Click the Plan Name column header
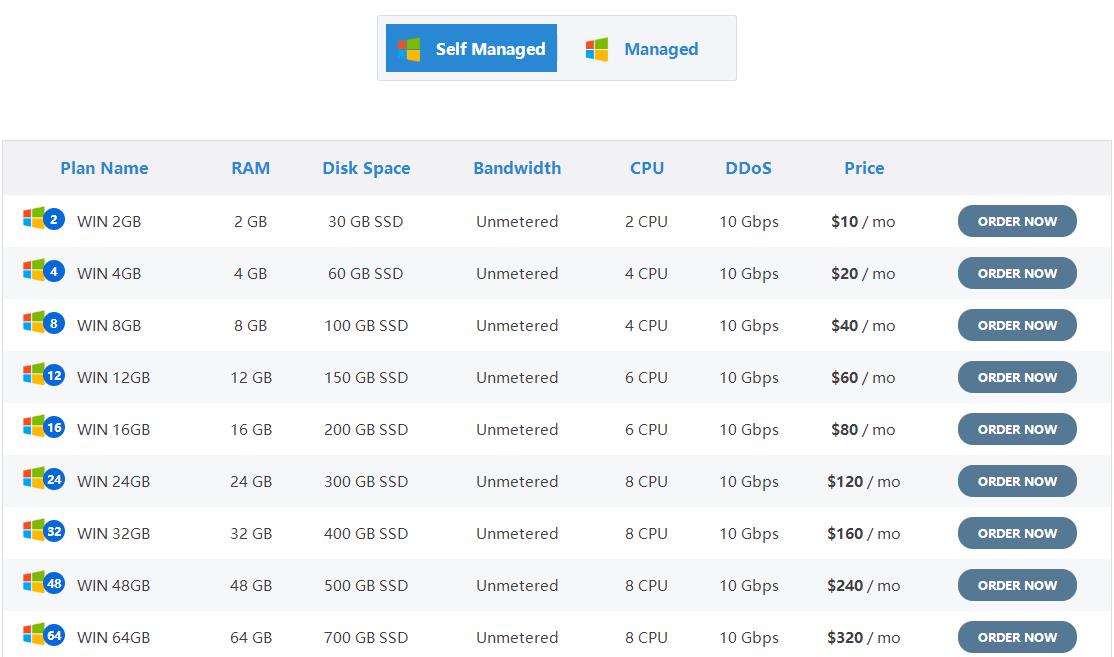This screenshot has width=1114, height=657. [104, 168]
